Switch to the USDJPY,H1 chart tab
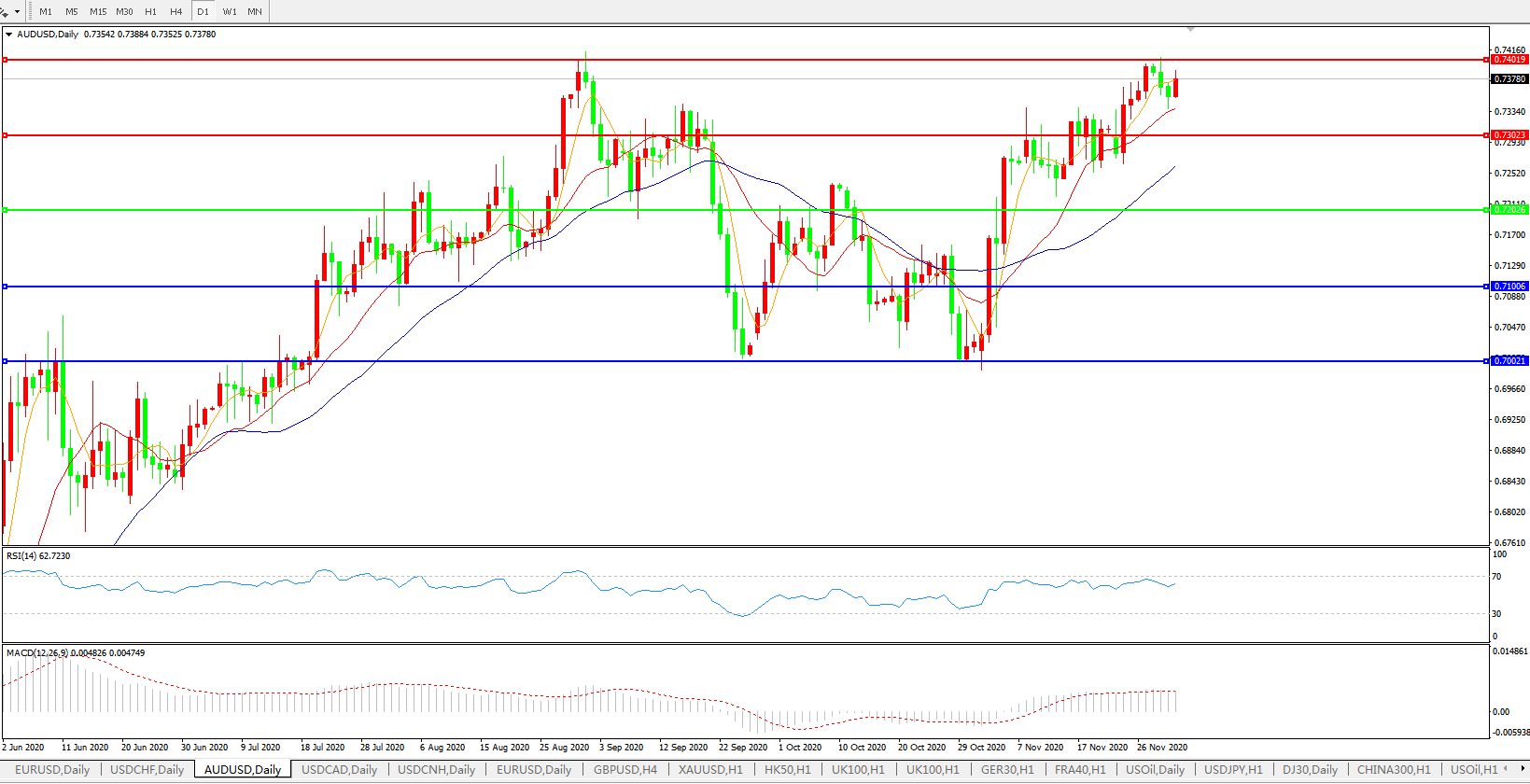This screenshot has width=1530, height=784. (1233, 770)
